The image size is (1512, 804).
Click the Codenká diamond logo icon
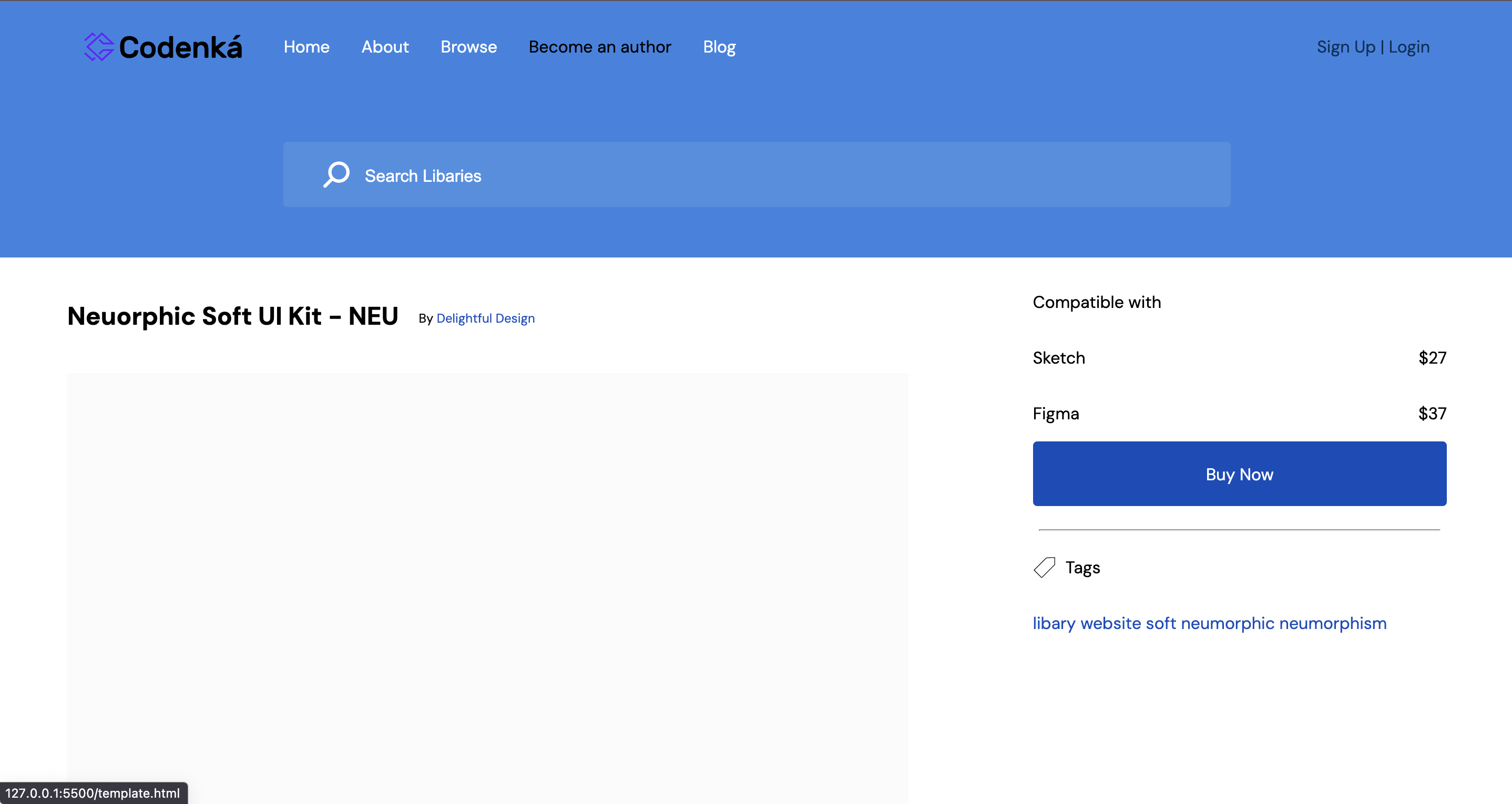tap(99, 46)
